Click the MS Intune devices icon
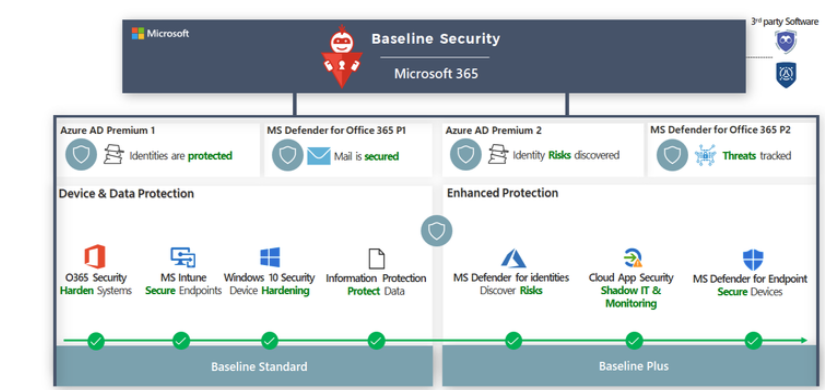834x390 pixels. 183,257
